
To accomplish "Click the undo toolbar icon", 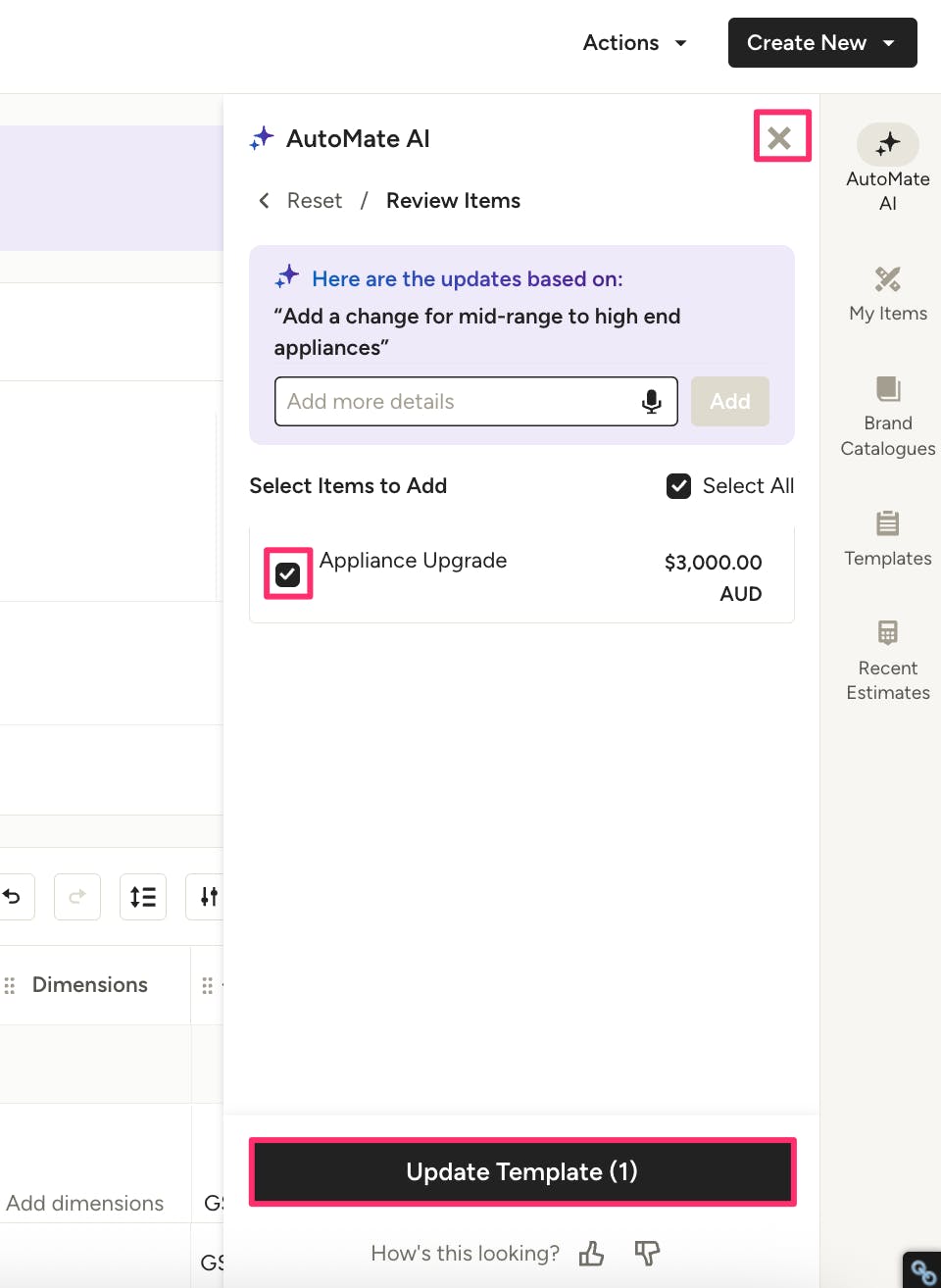I will pos(14,897).
